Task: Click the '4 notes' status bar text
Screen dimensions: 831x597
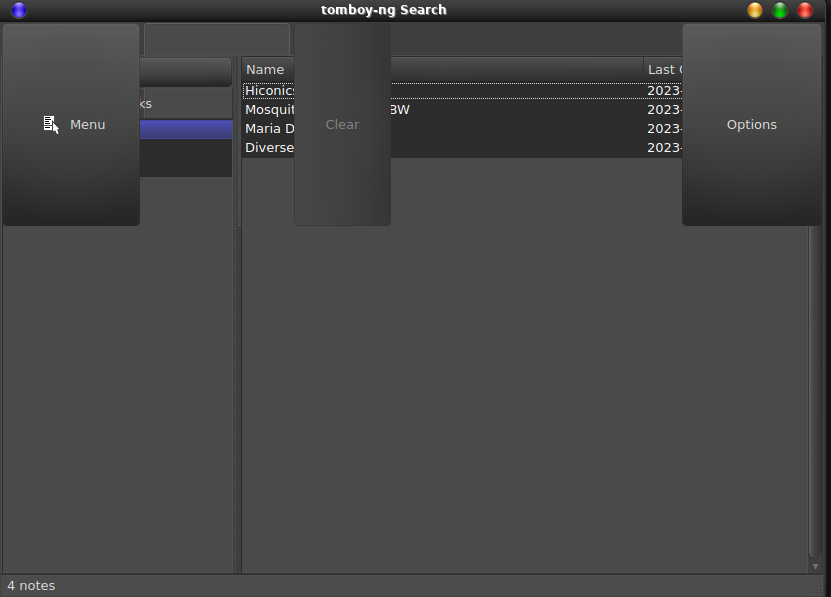Action: (31, 585)
